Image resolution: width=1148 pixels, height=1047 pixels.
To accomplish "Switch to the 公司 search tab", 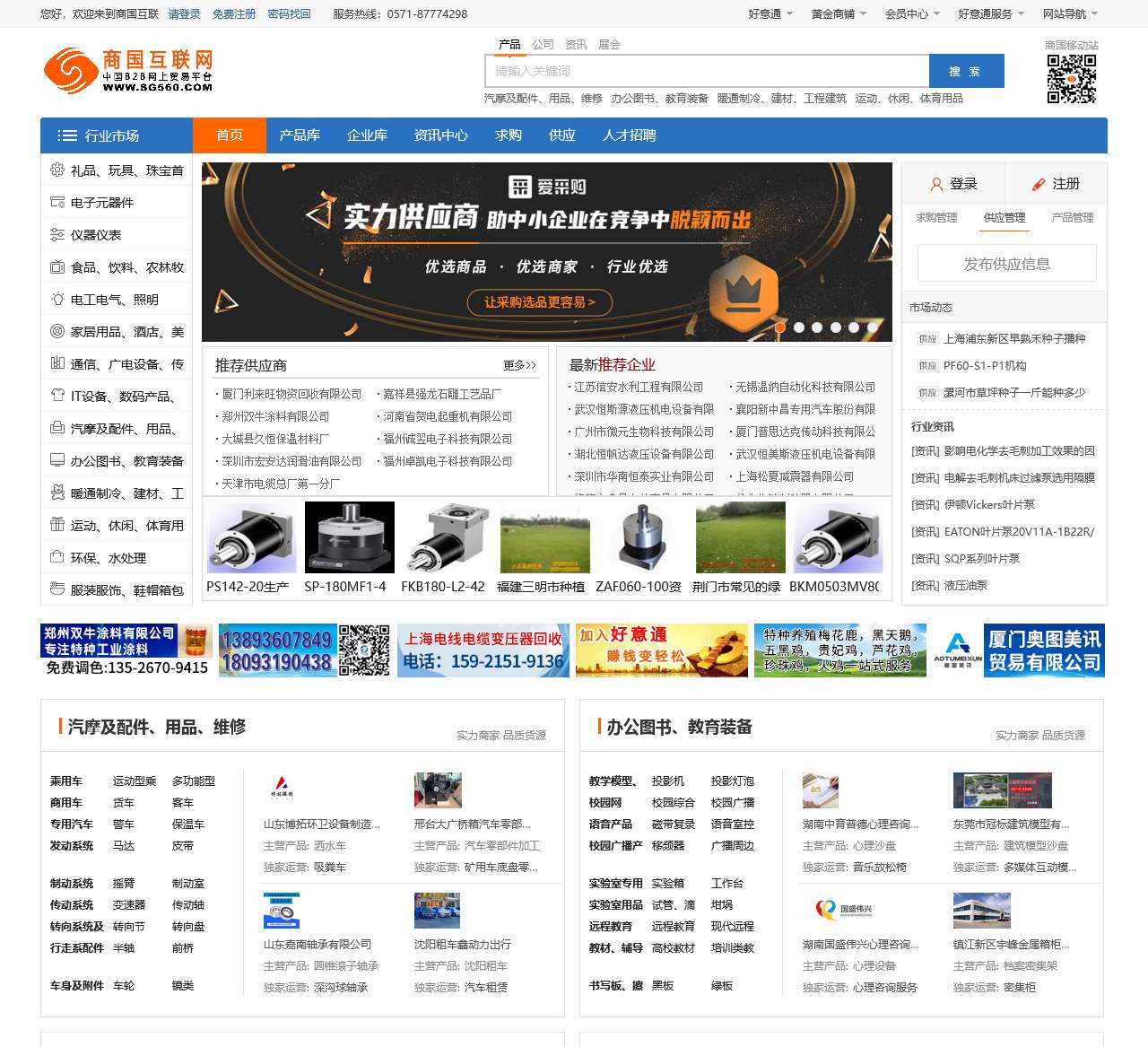I will point(542,42).
